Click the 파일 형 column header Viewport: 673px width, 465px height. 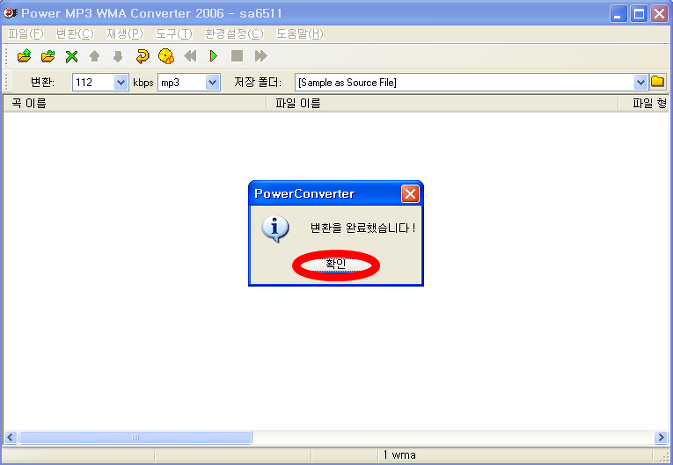(x=644, y=103)
